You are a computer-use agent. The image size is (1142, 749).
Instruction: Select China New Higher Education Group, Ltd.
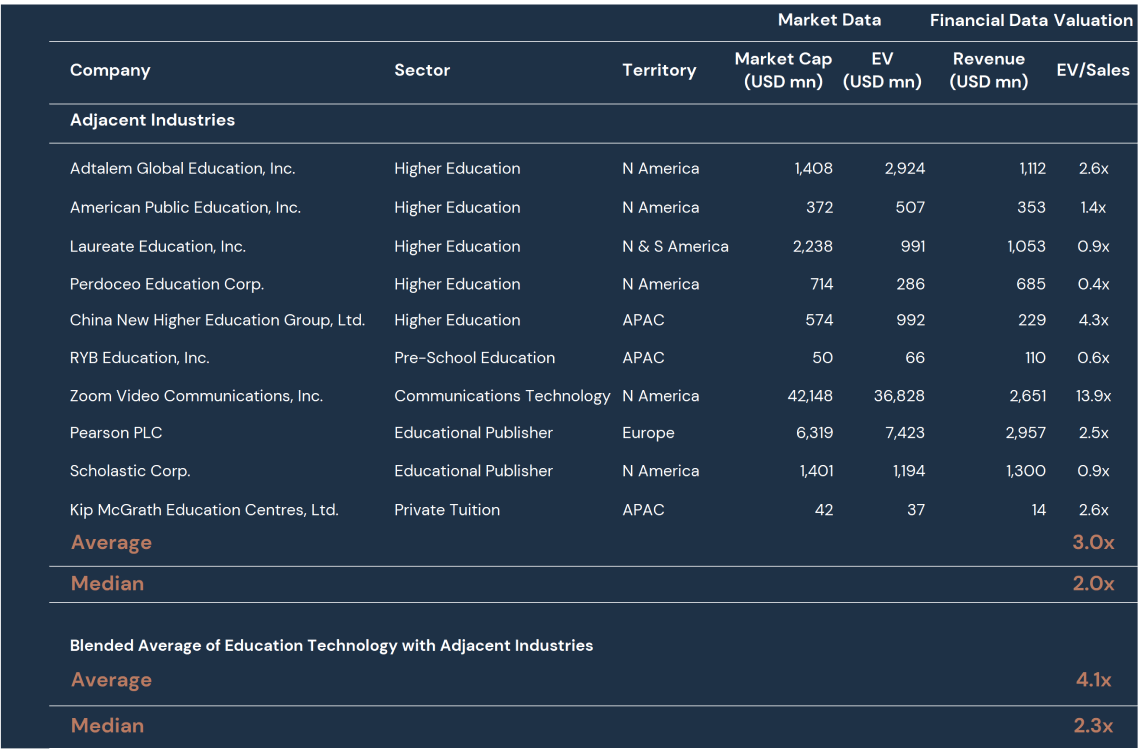pos(217,320)
